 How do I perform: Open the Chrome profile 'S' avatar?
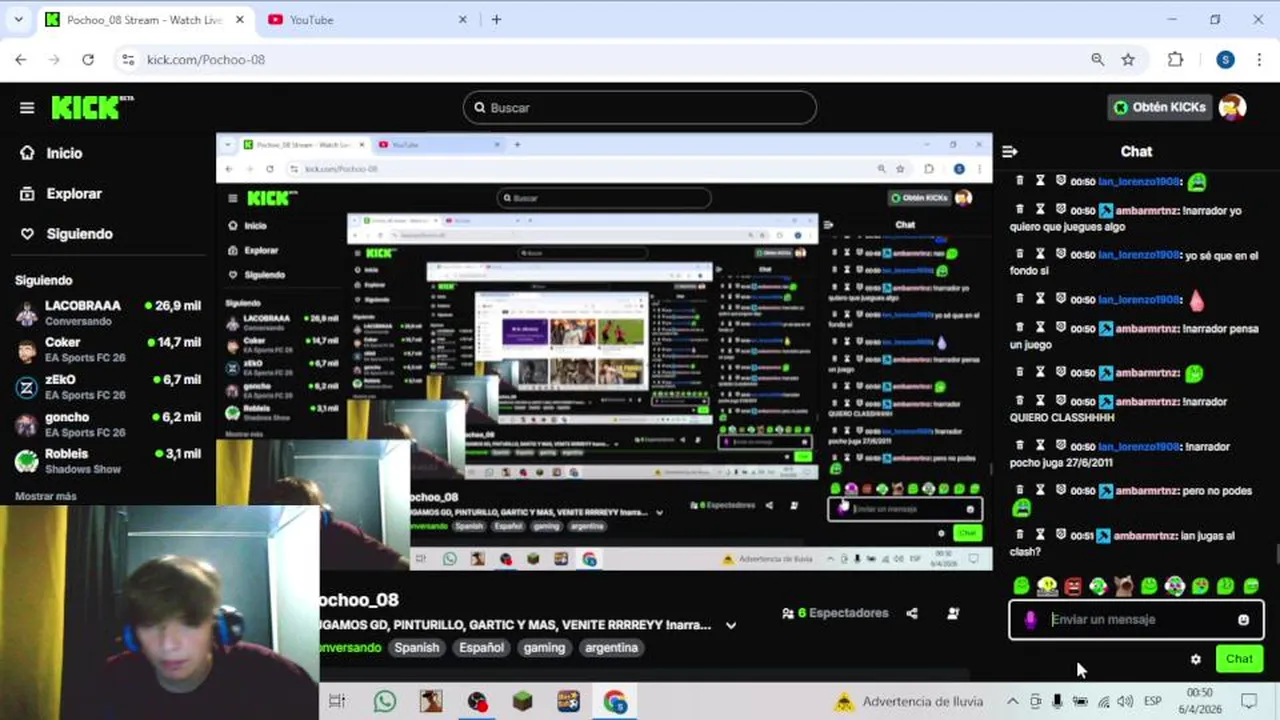pos(1225,60)
